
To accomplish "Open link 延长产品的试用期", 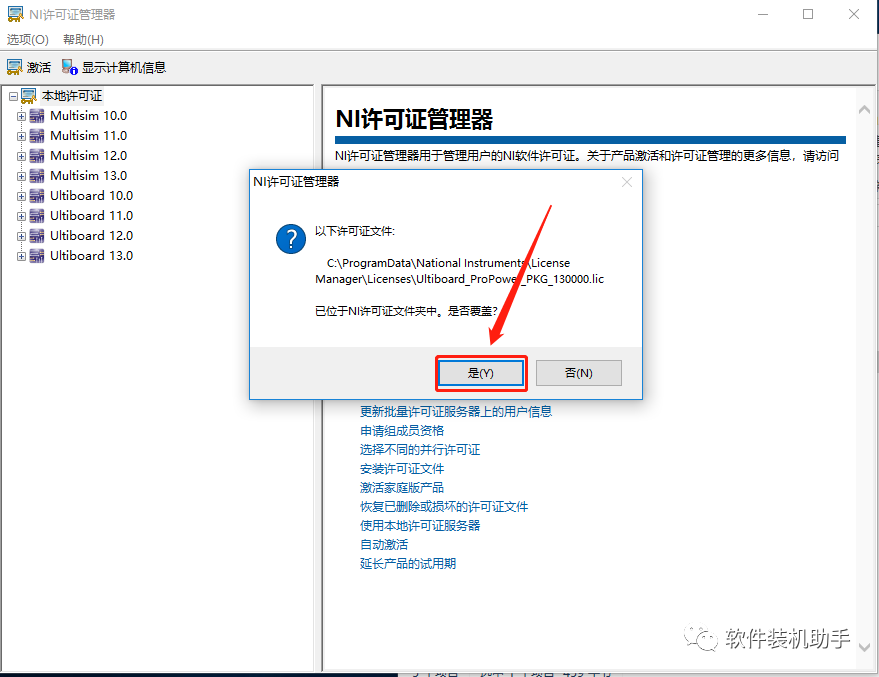I will click(x=408, y=564).
